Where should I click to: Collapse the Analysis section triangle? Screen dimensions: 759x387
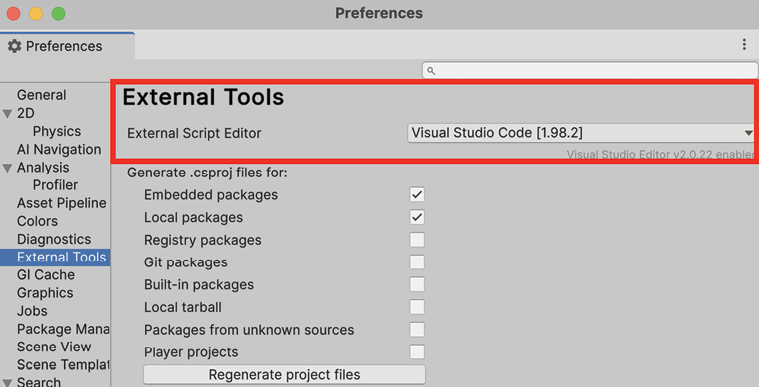7,168
